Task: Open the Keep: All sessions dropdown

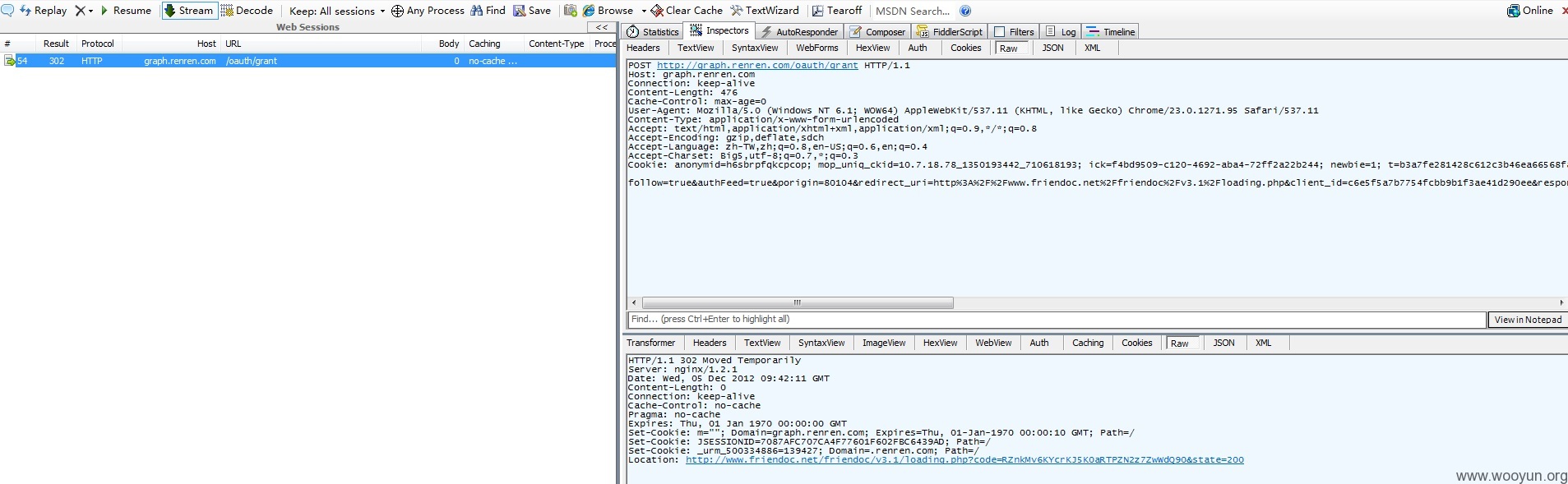Action: coord(337,11)
